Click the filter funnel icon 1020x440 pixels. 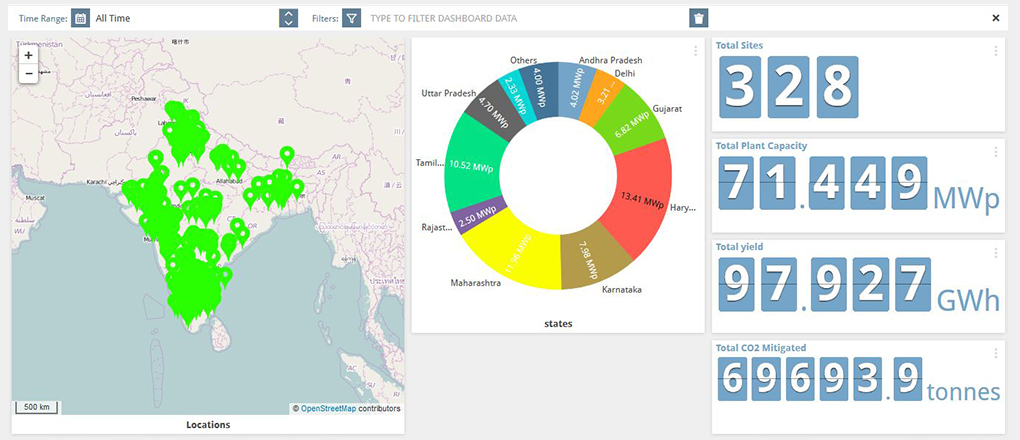click(x=351, y=18)
